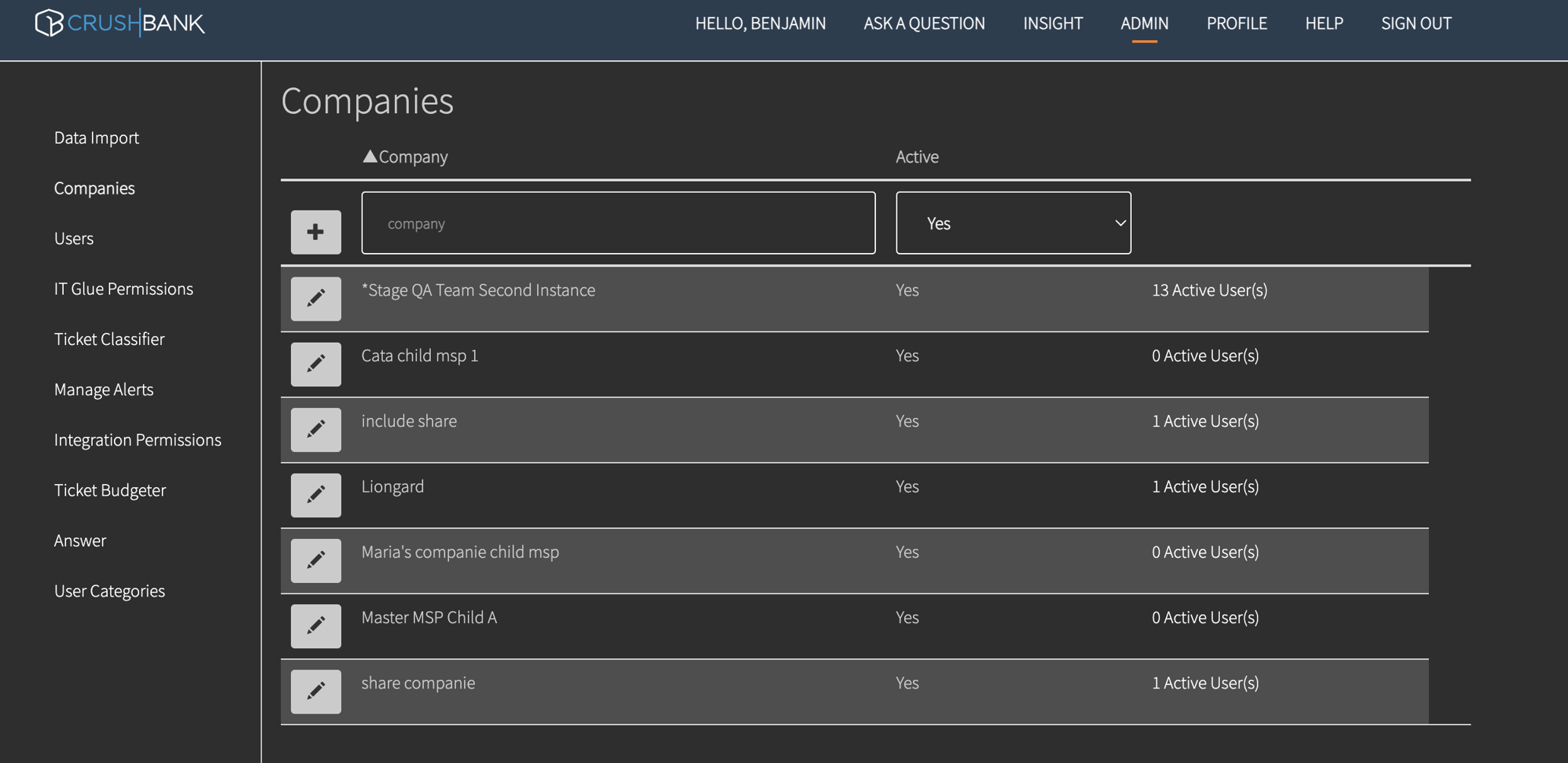Open edit for Liongard company
This screenshot has width=1568, height=763.
coord(315,495)
